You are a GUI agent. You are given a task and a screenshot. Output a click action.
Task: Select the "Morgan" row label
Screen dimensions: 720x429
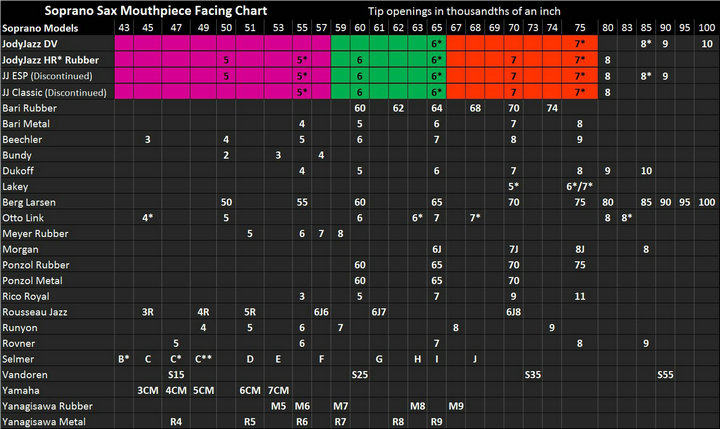pos(21,249)
